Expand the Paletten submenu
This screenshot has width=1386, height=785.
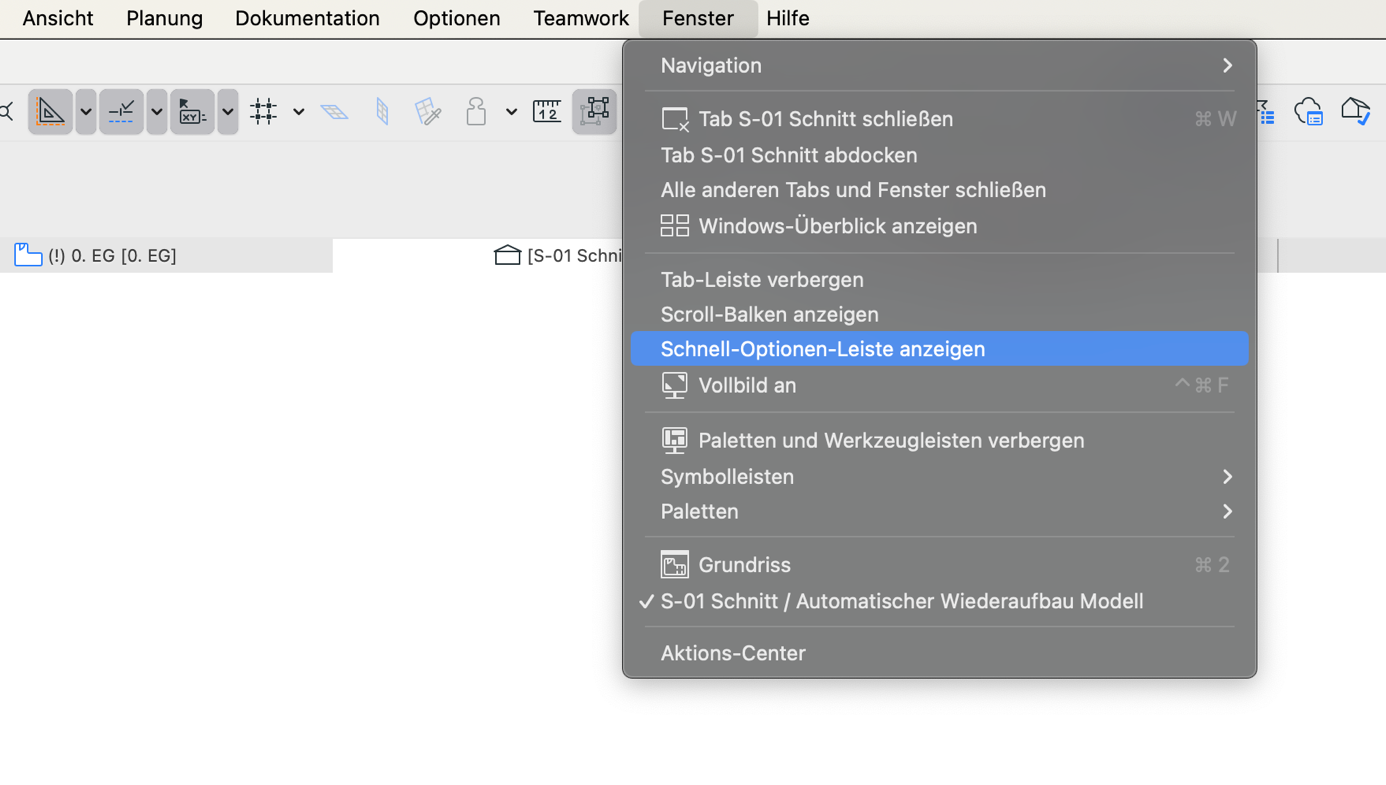(940, 511)
